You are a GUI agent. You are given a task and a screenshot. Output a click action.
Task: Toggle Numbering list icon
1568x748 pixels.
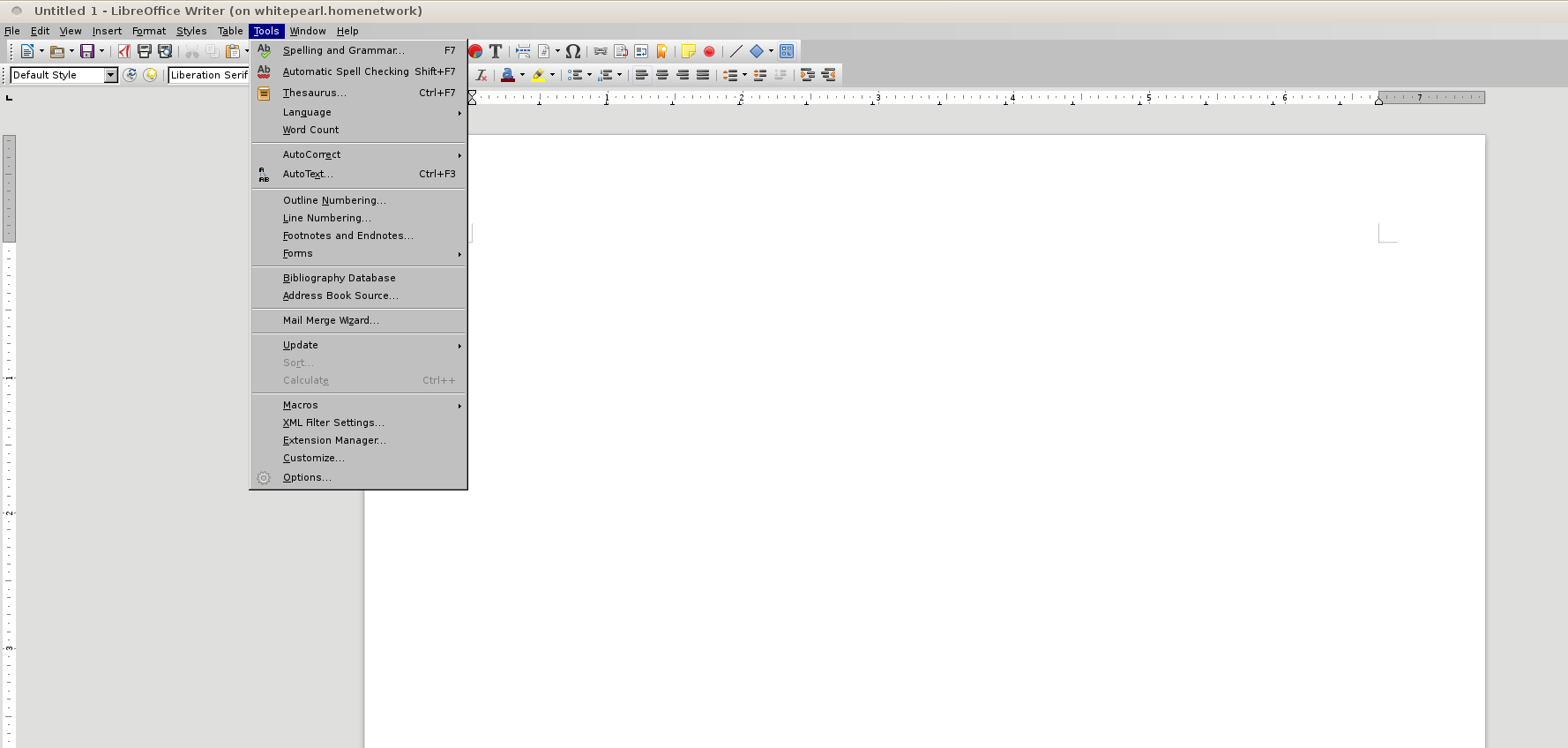(x=605, y=75)
